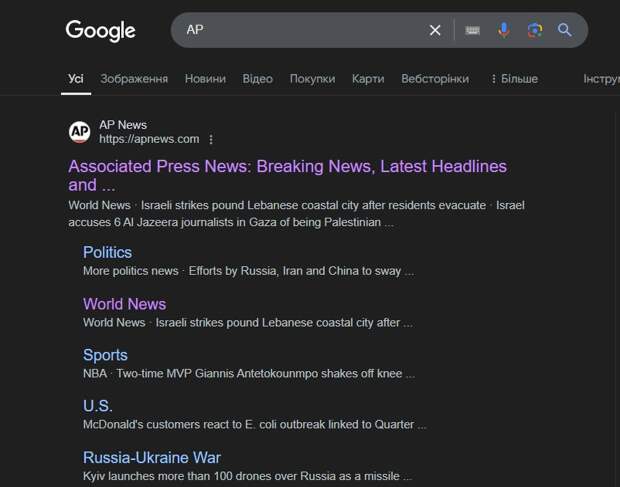The height and width of the screenshot is (487, 620).
Task: Open the World News sitelink
Action: point(125,304)
